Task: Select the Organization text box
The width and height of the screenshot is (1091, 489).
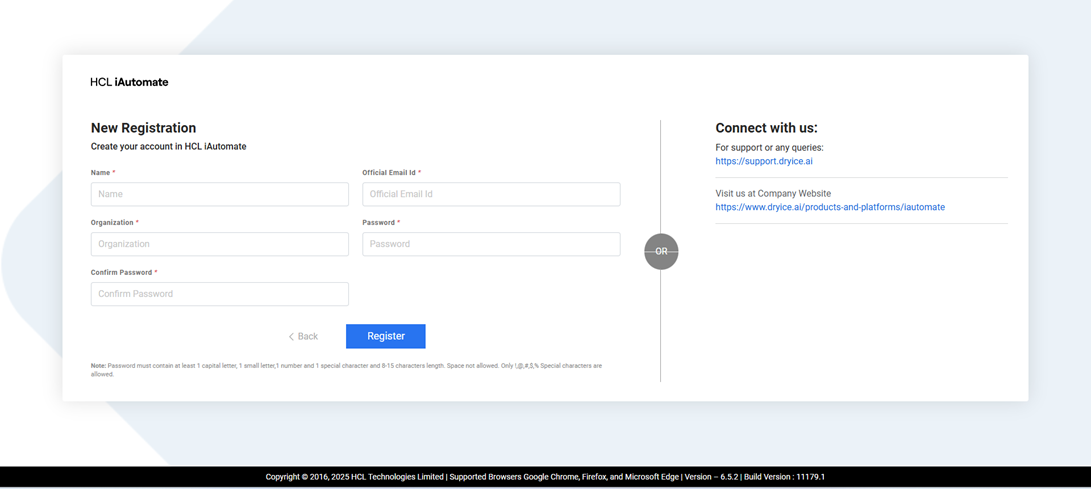Action: tap(219, 244)
